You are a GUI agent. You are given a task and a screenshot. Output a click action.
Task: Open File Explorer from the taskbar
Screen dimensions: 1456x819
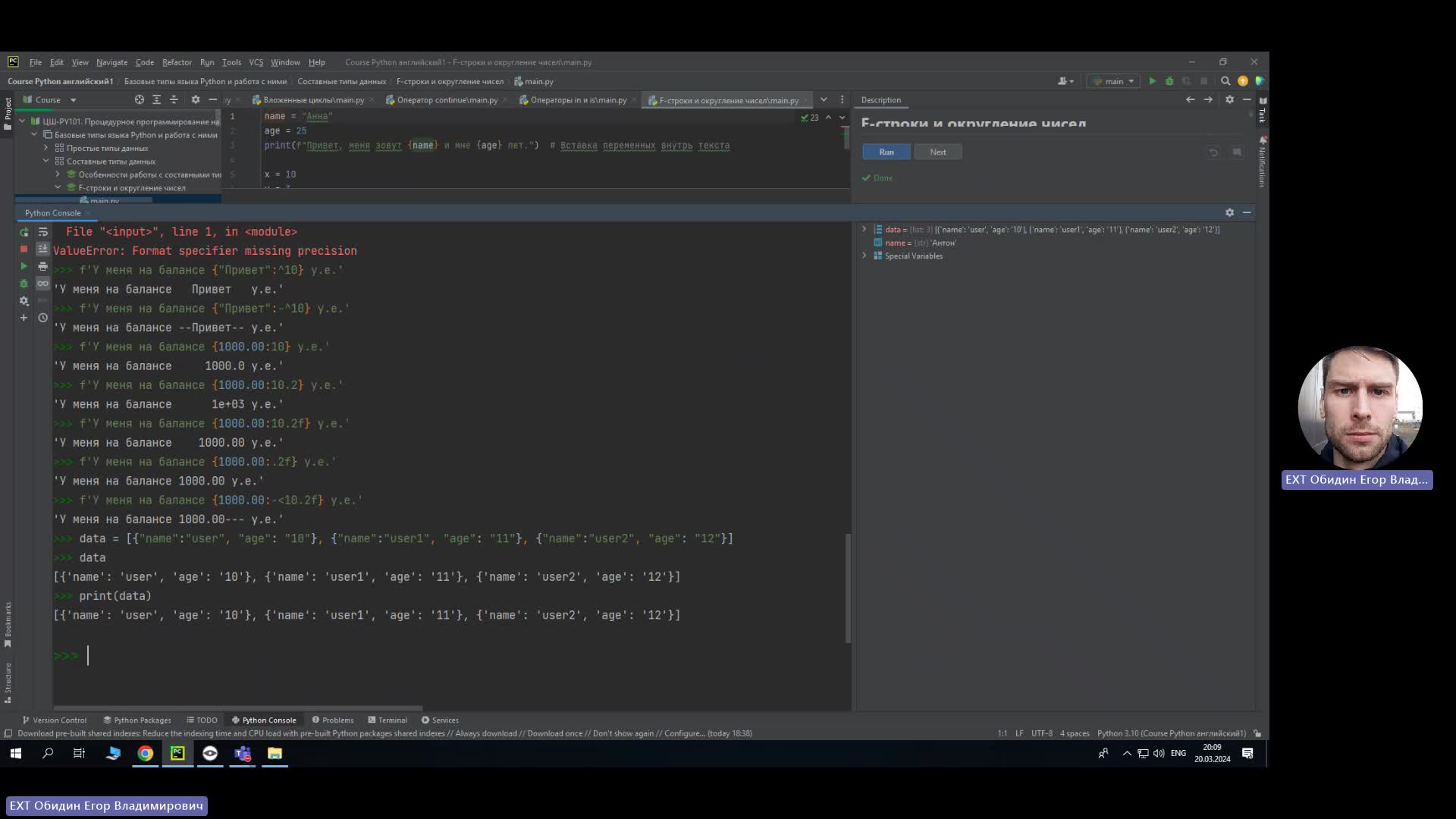(275, 753)
